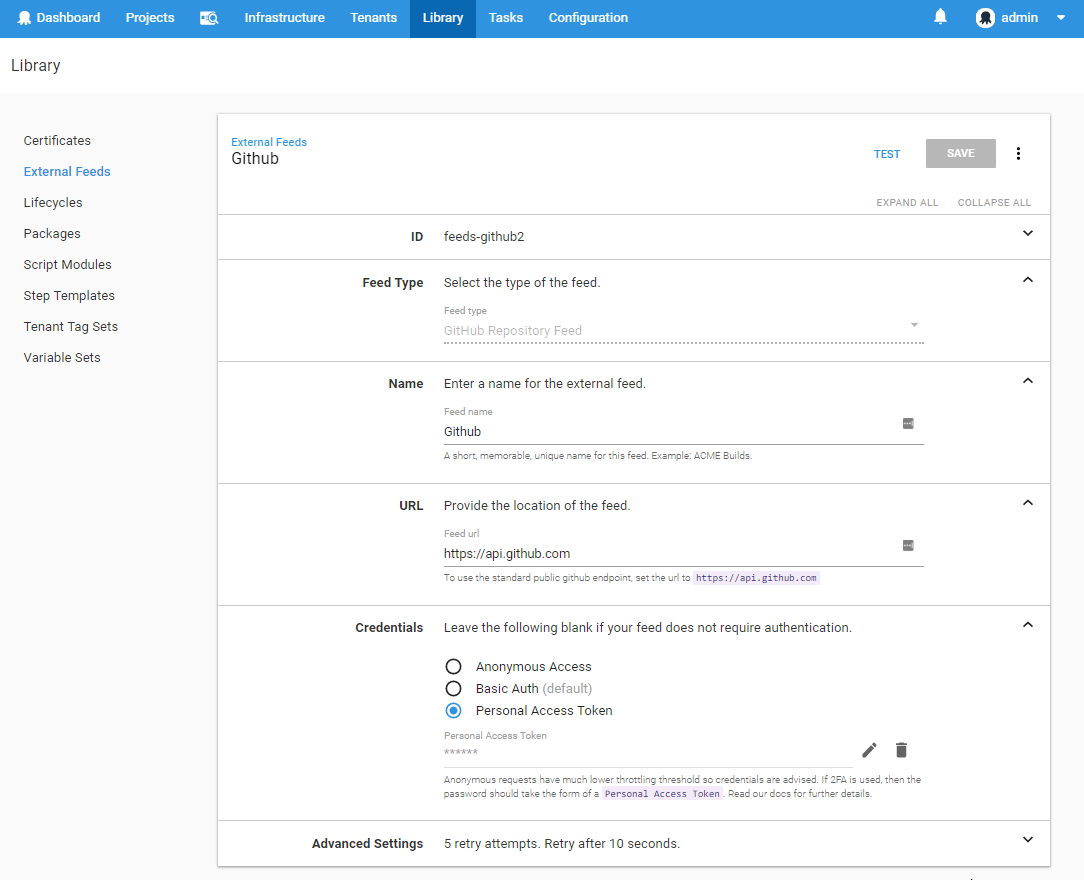This screenshot has width=1084, height=880.
Task: Open the Infrastructure section
Action: click(x=284, y=17)
